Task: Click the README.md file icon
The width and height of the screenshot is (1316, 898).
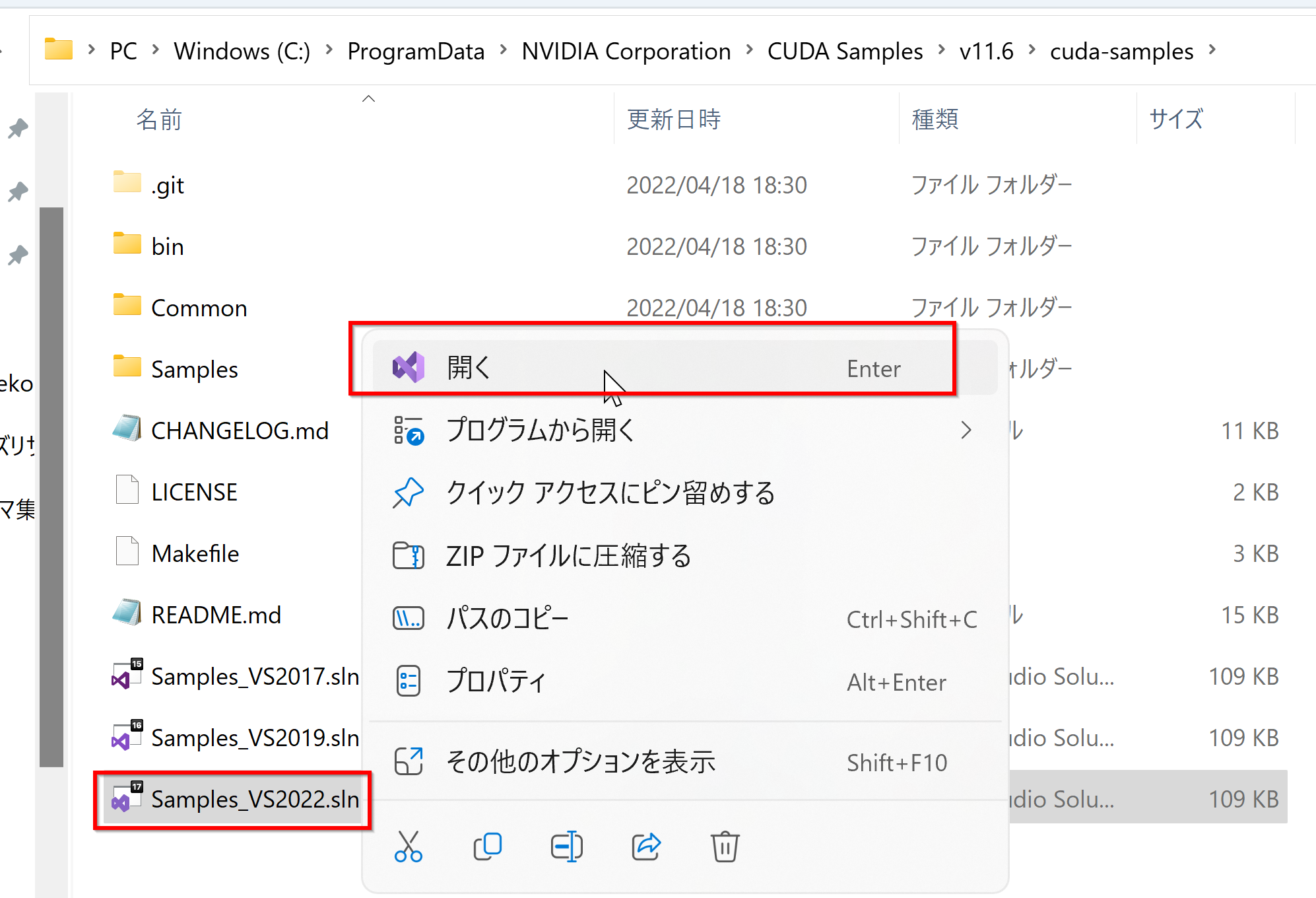Action: [x=127, y=612]
